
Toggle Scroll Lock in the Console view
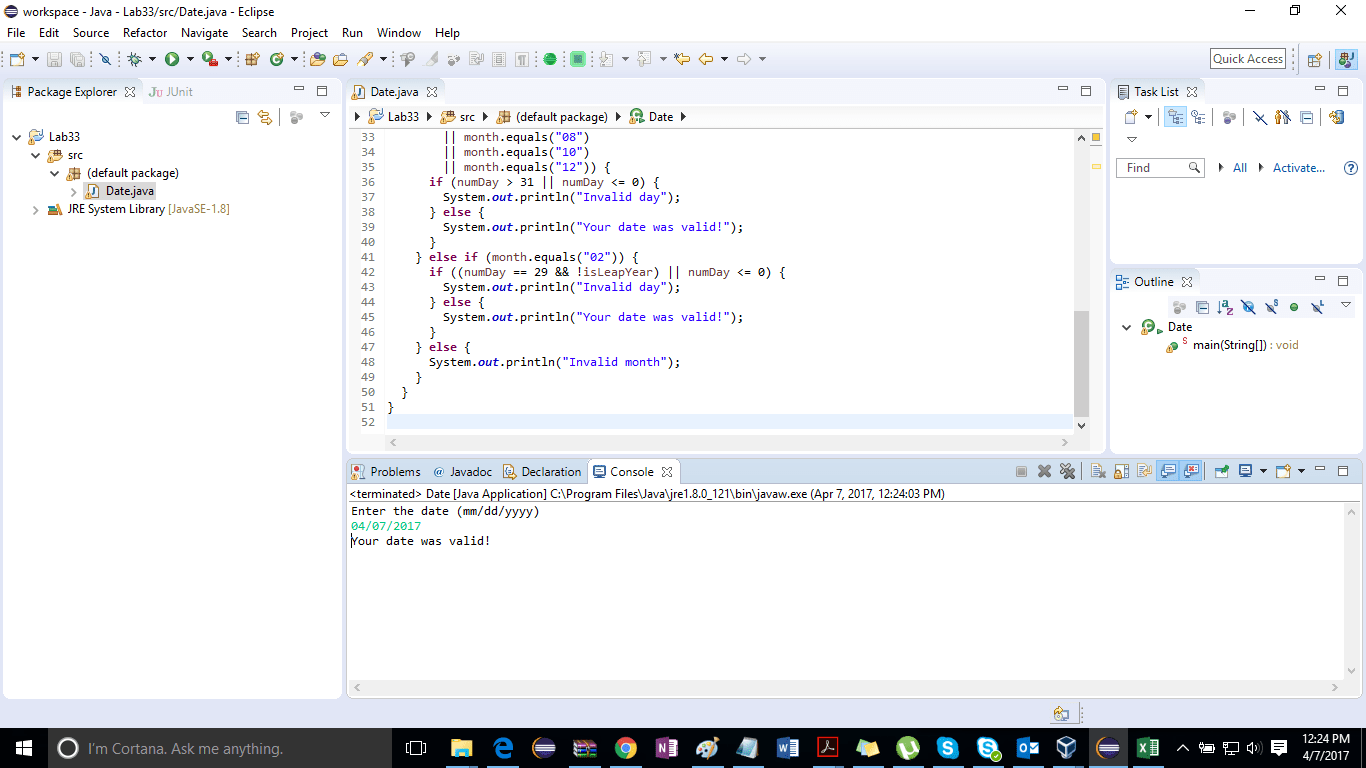pyautogui.click(x=1120, y=471)
